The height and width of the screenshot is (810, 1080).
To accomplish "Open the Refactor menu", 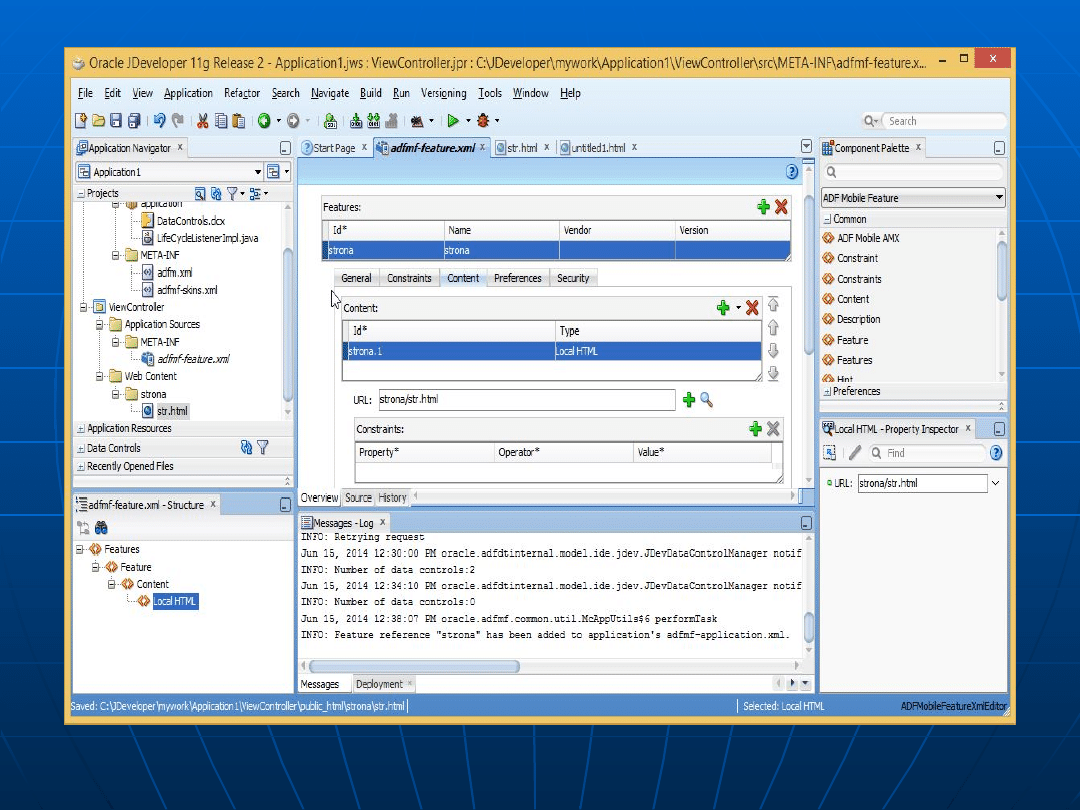I will tap(242, 93).
